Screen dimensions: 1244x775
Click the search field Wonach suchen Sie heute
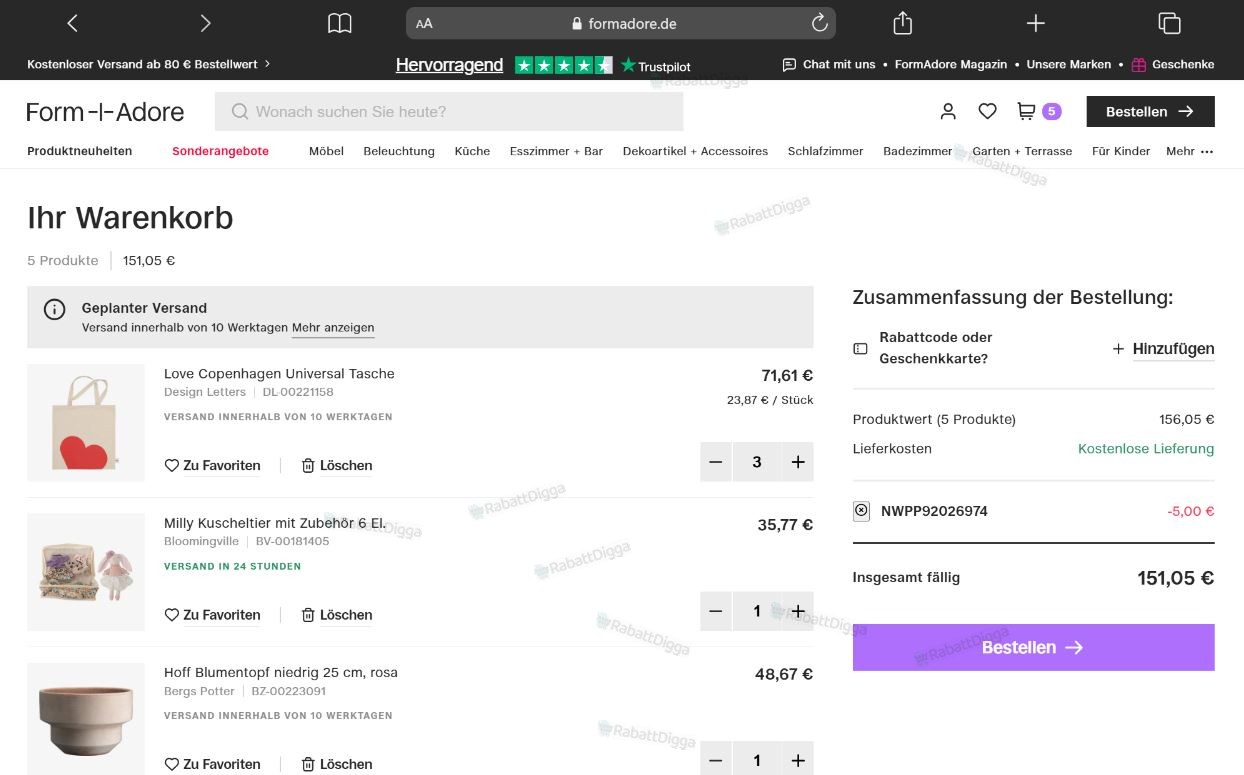pos(449,112)
